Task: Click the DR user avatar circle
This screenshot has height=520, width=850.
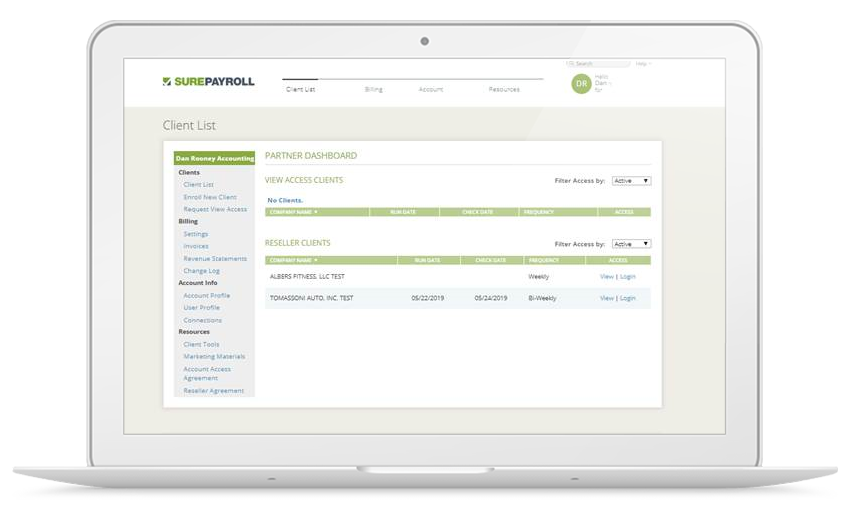Action: (581, 84)
